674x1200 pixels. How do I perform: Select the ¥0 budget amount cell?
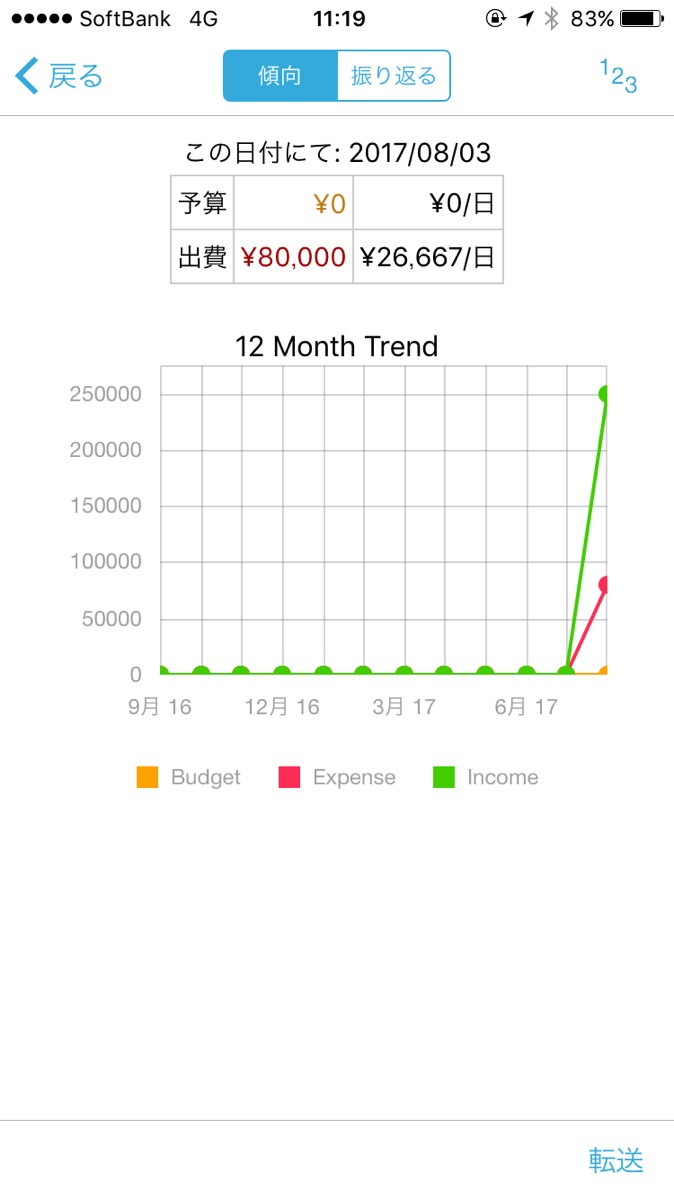(293, 205)
